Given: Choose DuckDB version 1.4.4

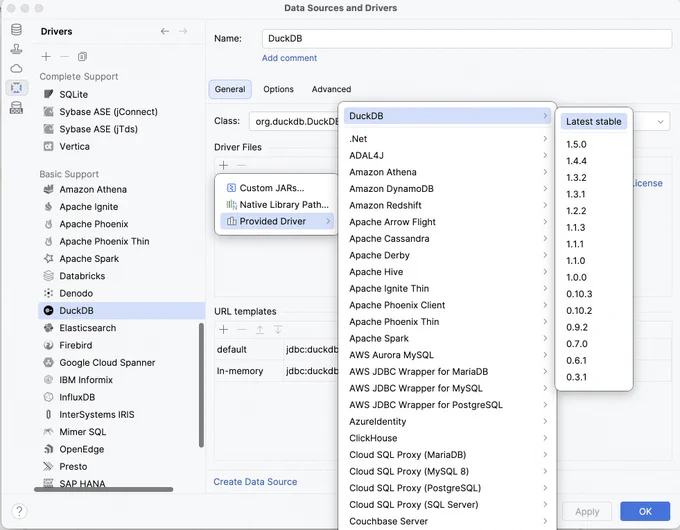Looking at the screenshot, I should [x=593, y=161].
